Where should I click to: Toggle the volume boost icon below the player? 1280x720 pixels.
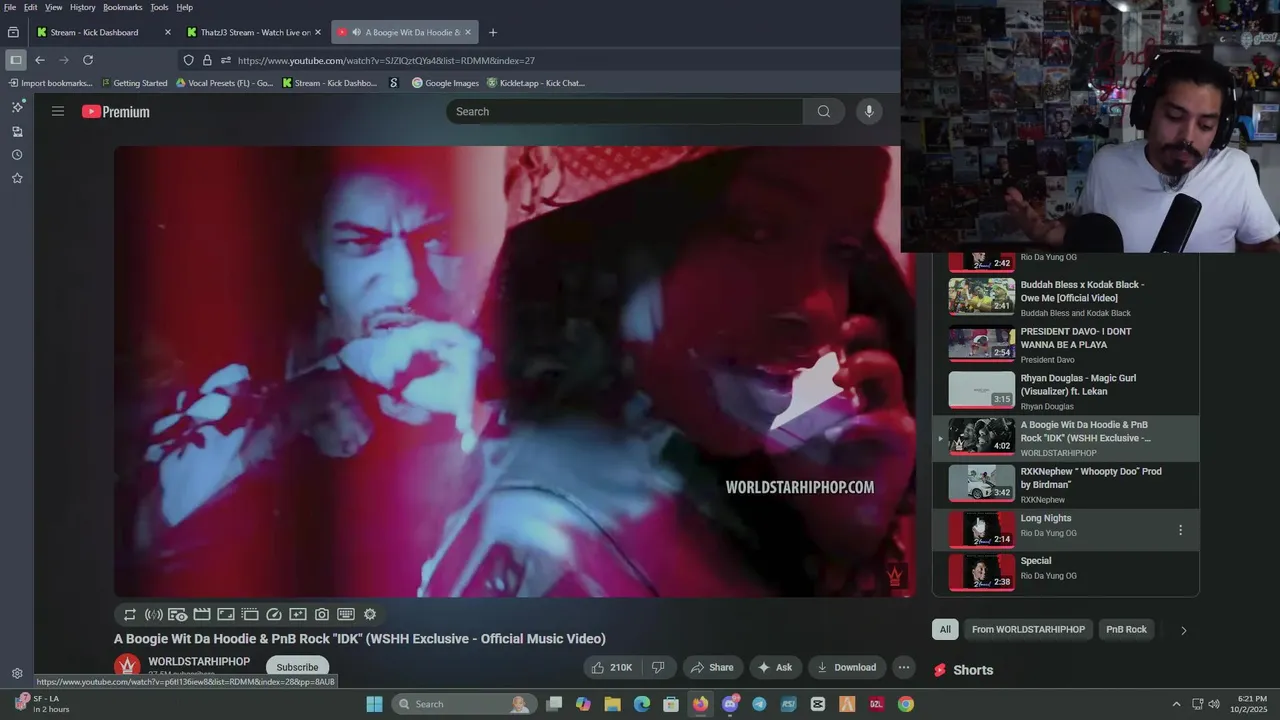coord(153,614)
